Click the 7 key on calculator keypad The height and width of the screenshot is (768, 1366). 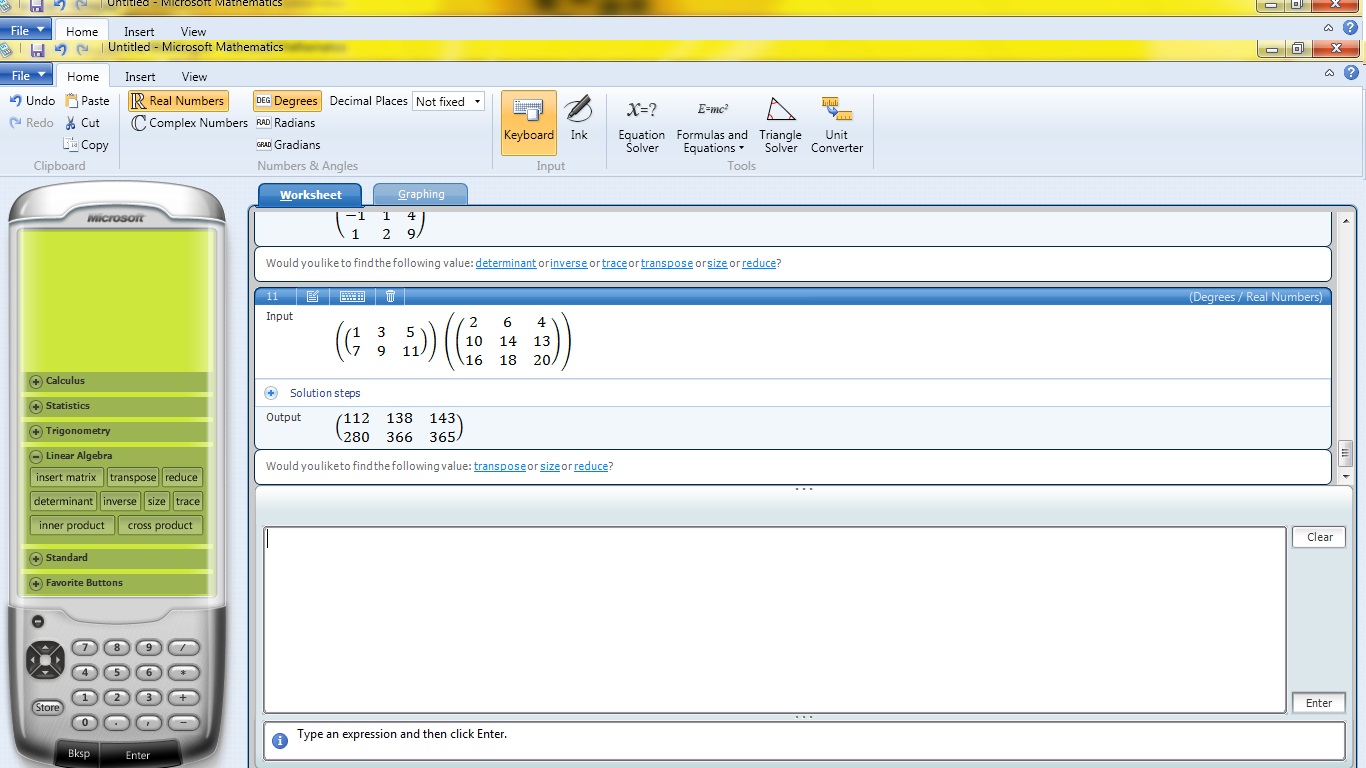tap(85, 648)
